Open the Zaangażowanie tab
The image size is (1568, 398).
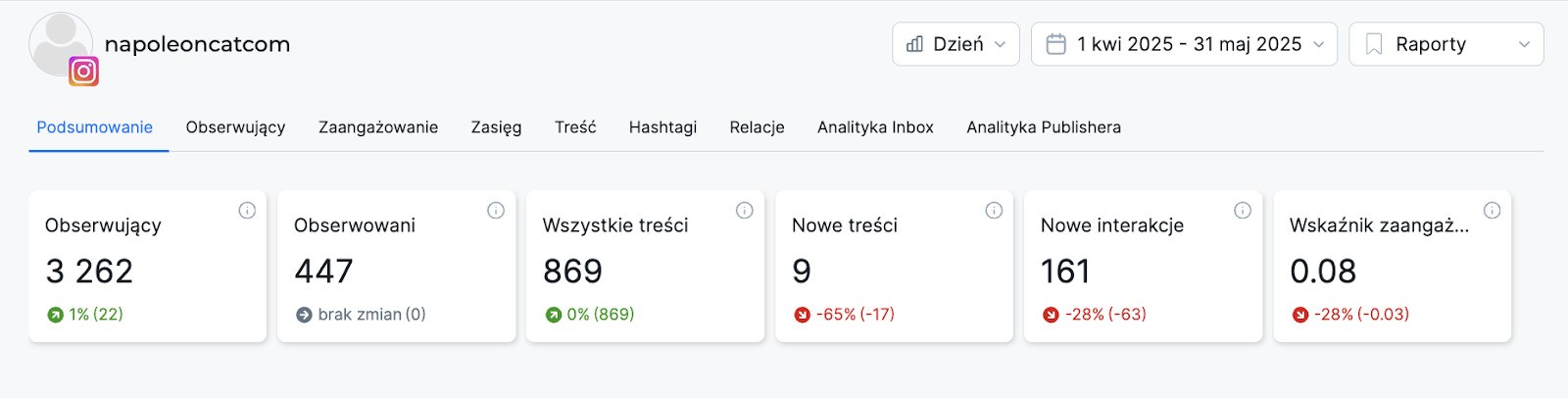tap(378, 127)
